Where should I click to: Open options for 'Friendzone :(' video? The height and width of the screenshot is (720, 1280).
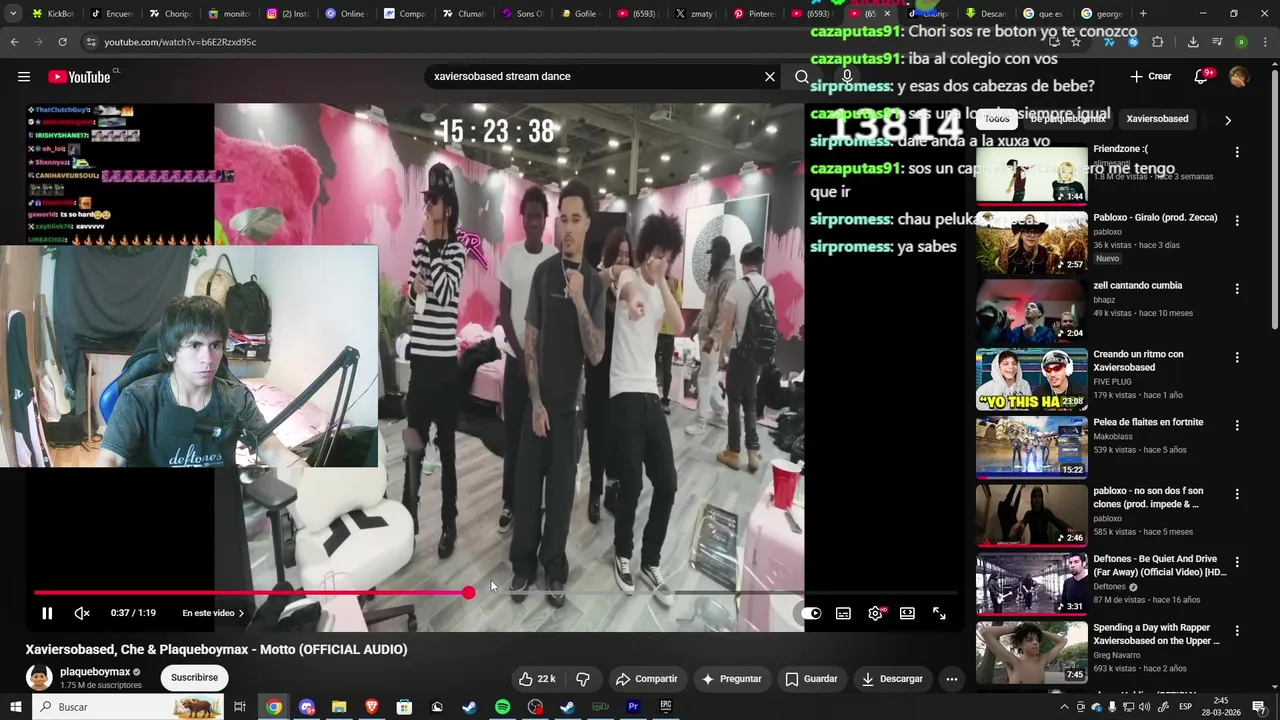click(x=1237, y=152)
